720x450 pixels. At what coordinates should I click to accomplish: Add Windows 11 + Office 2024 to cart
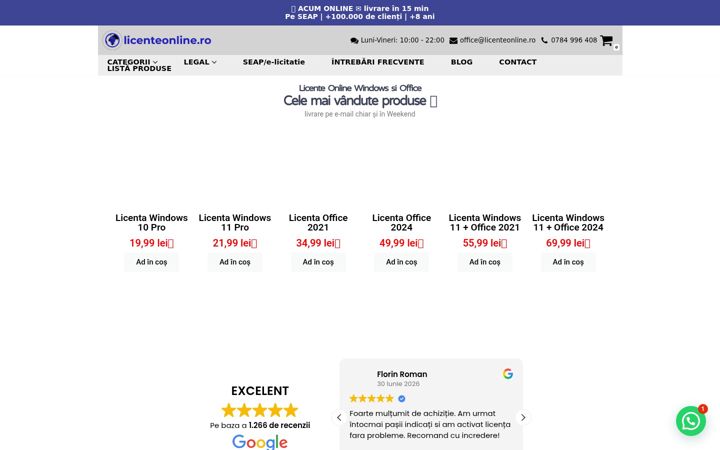click(x=568, y=262)
